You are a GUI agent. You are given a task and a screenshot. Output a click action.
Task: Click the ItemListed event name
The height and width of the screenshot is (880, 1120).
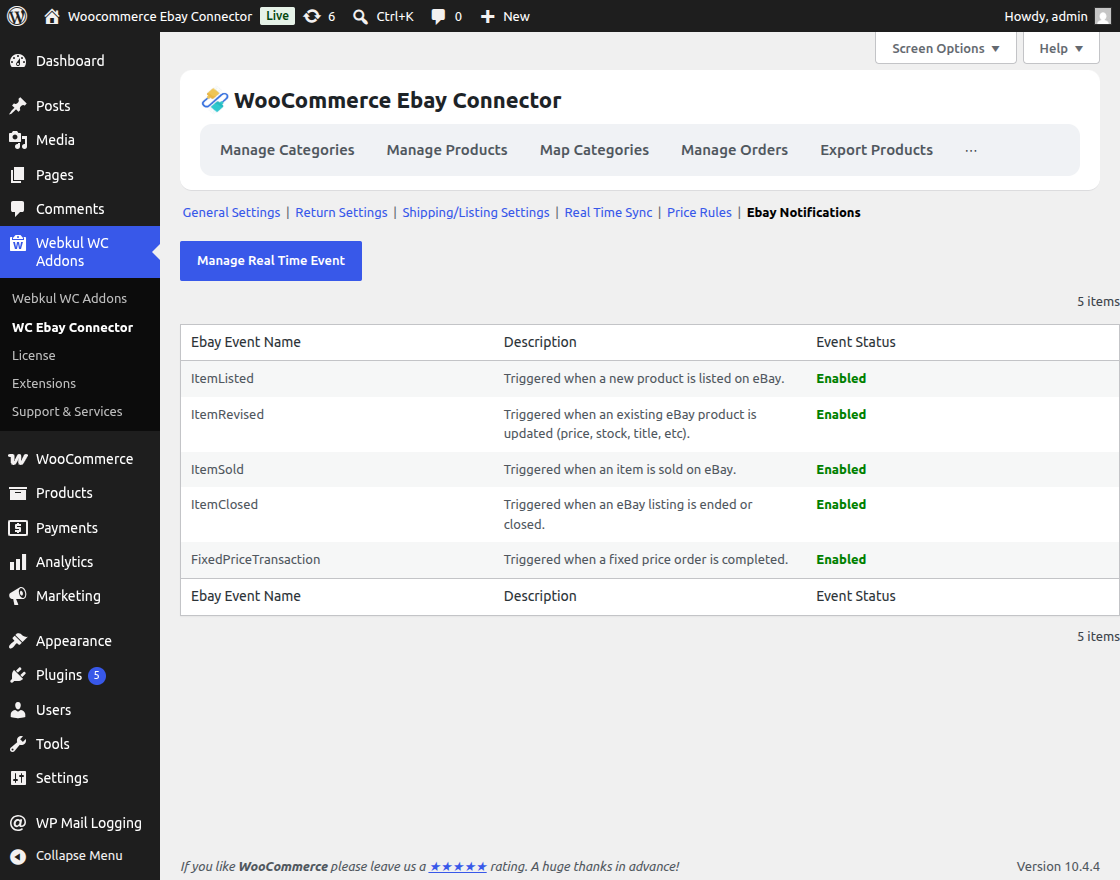pos(222,379)
